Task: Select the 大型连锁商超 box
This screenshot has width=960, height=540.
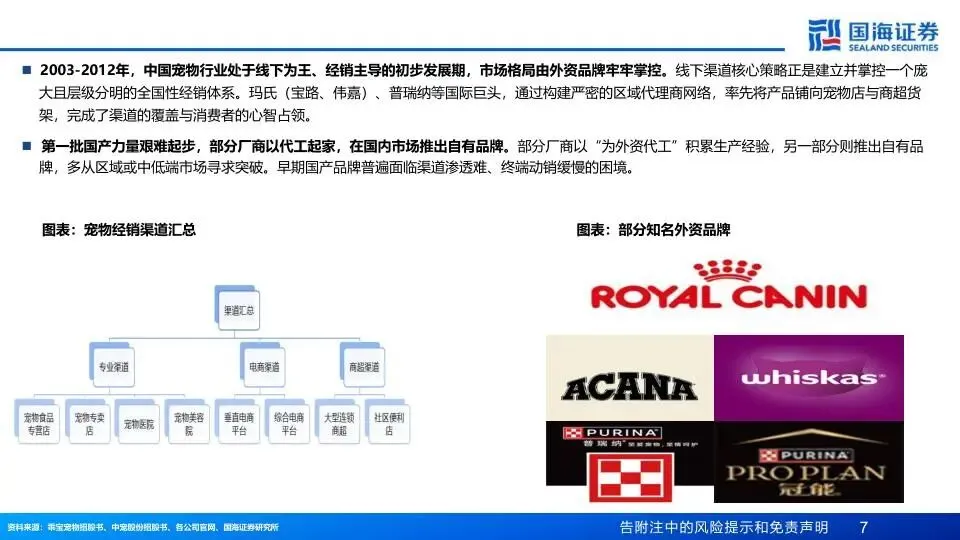Action: coord(339,424)
